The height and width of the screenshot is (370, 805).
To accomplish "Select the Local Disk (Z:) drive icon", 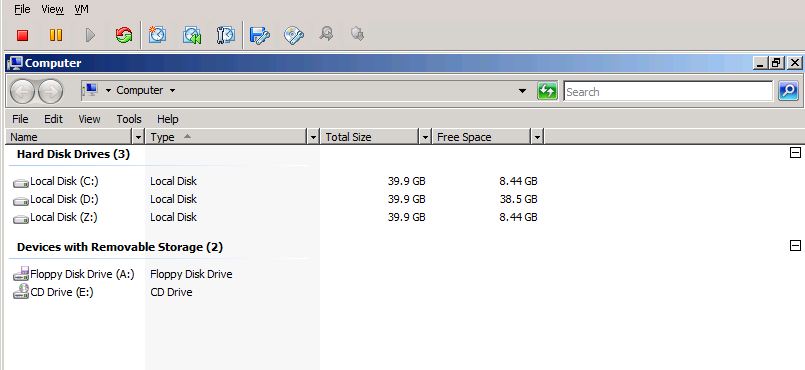I will tap(21, 218).
